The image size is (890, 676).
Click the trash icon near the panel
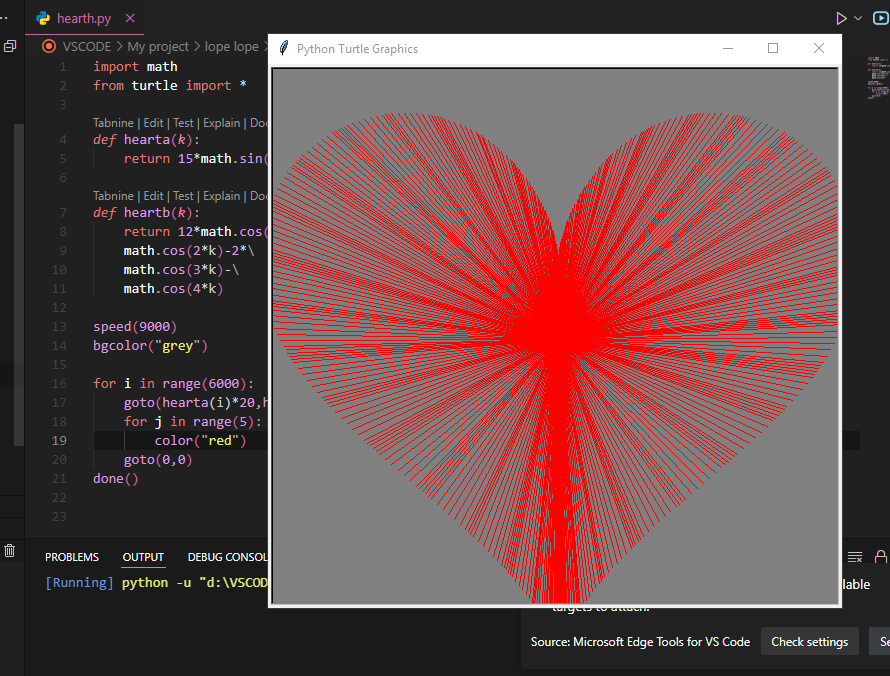click(10, 550)
